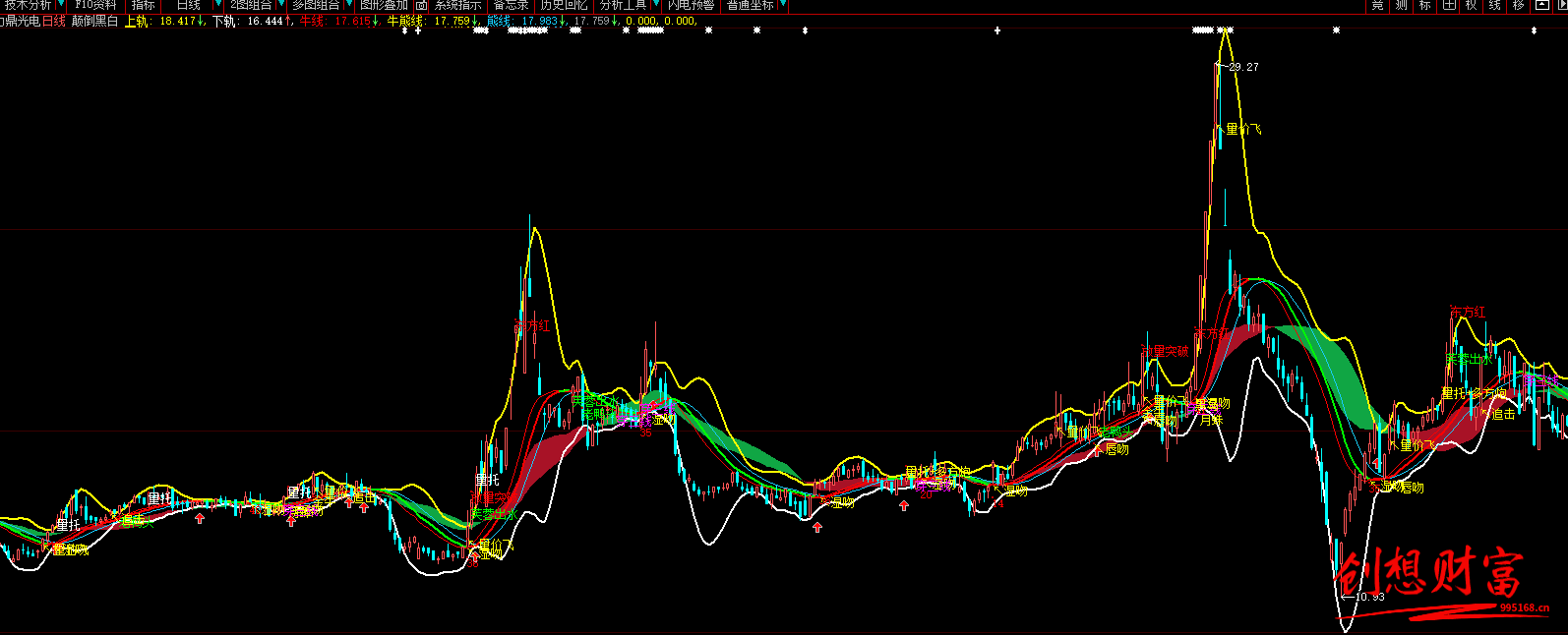Open the 备忘录 memo item
1568x635 pixels.
[511, 5]
